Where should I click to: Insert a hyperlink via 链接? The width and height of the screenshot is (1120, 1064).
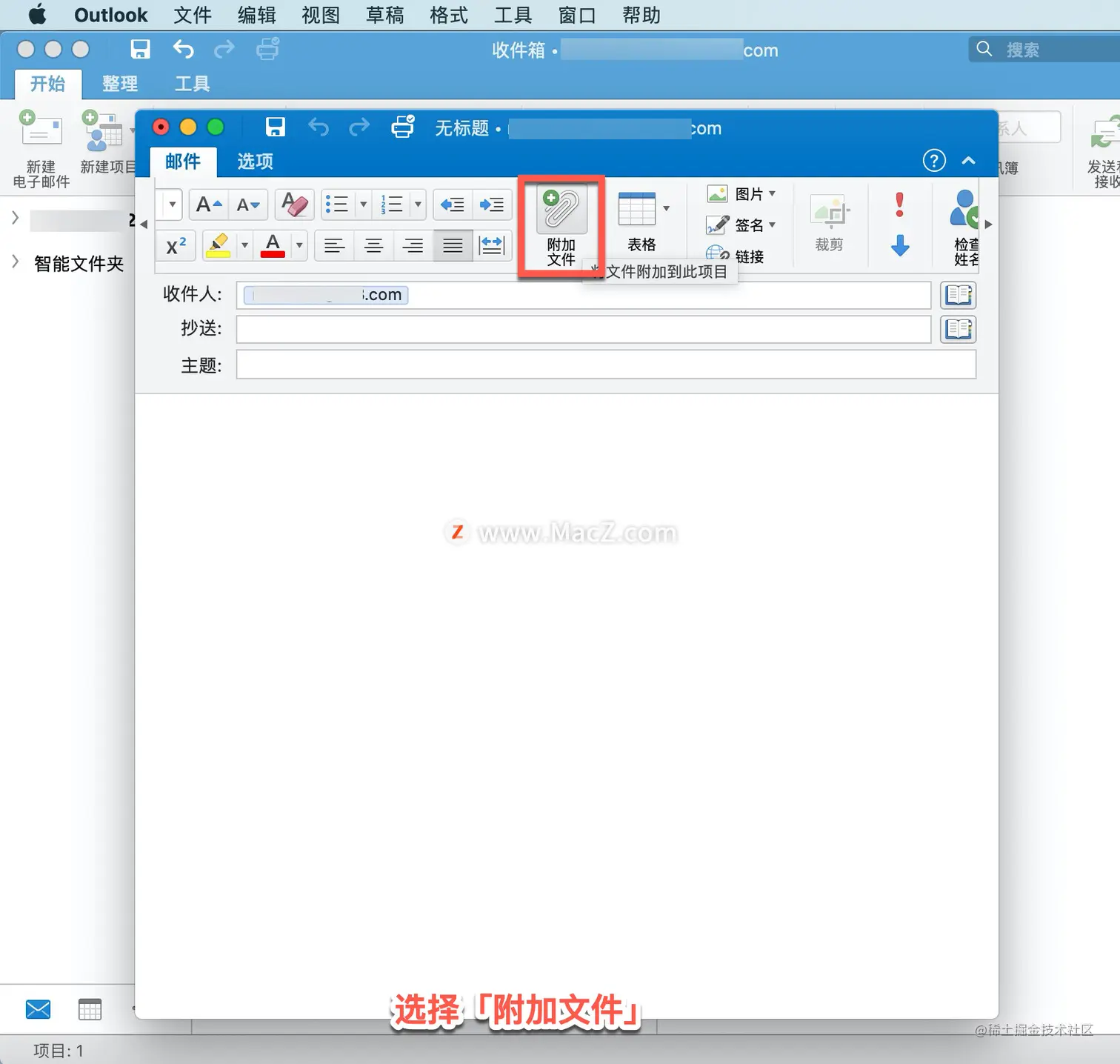coord(735,256)
